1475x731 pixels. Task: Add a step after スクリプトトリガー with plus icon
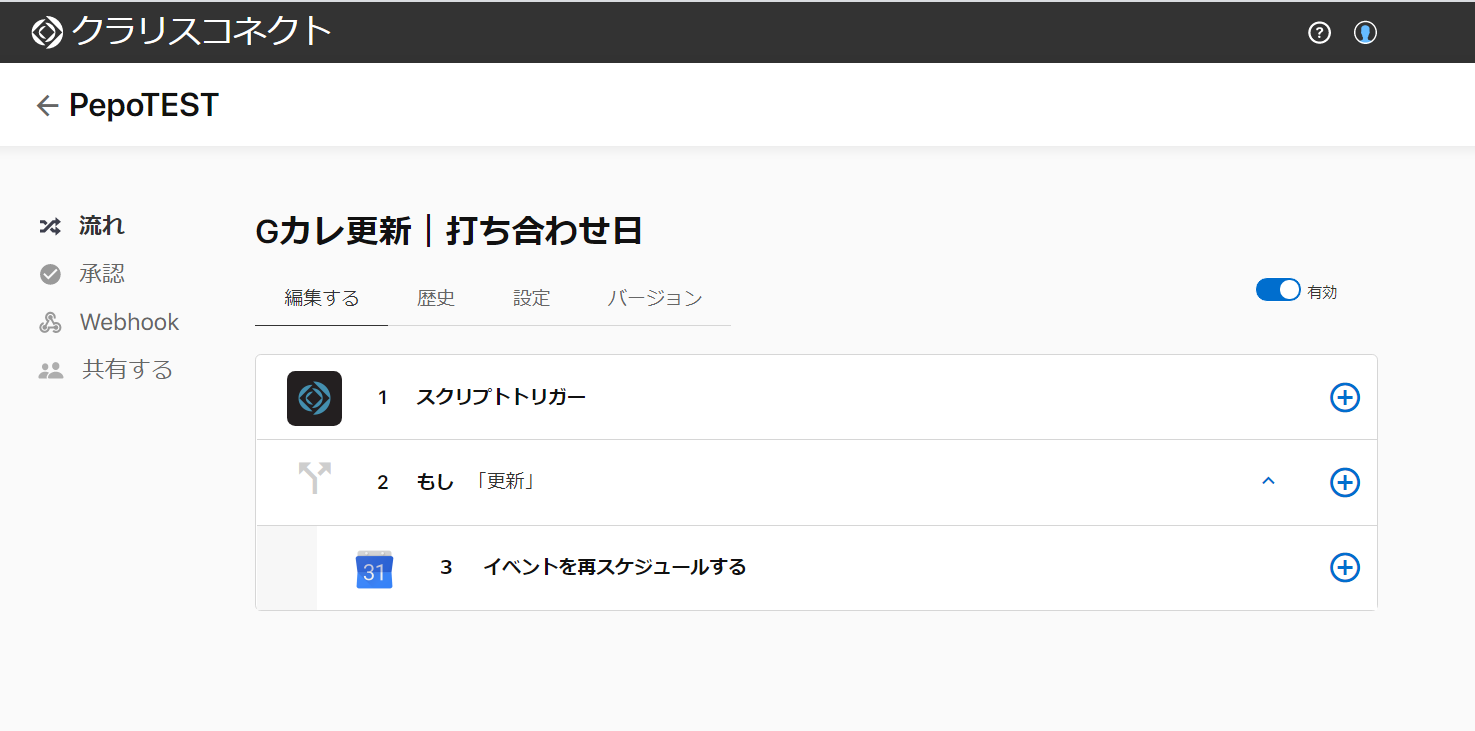coord(1345,398)
